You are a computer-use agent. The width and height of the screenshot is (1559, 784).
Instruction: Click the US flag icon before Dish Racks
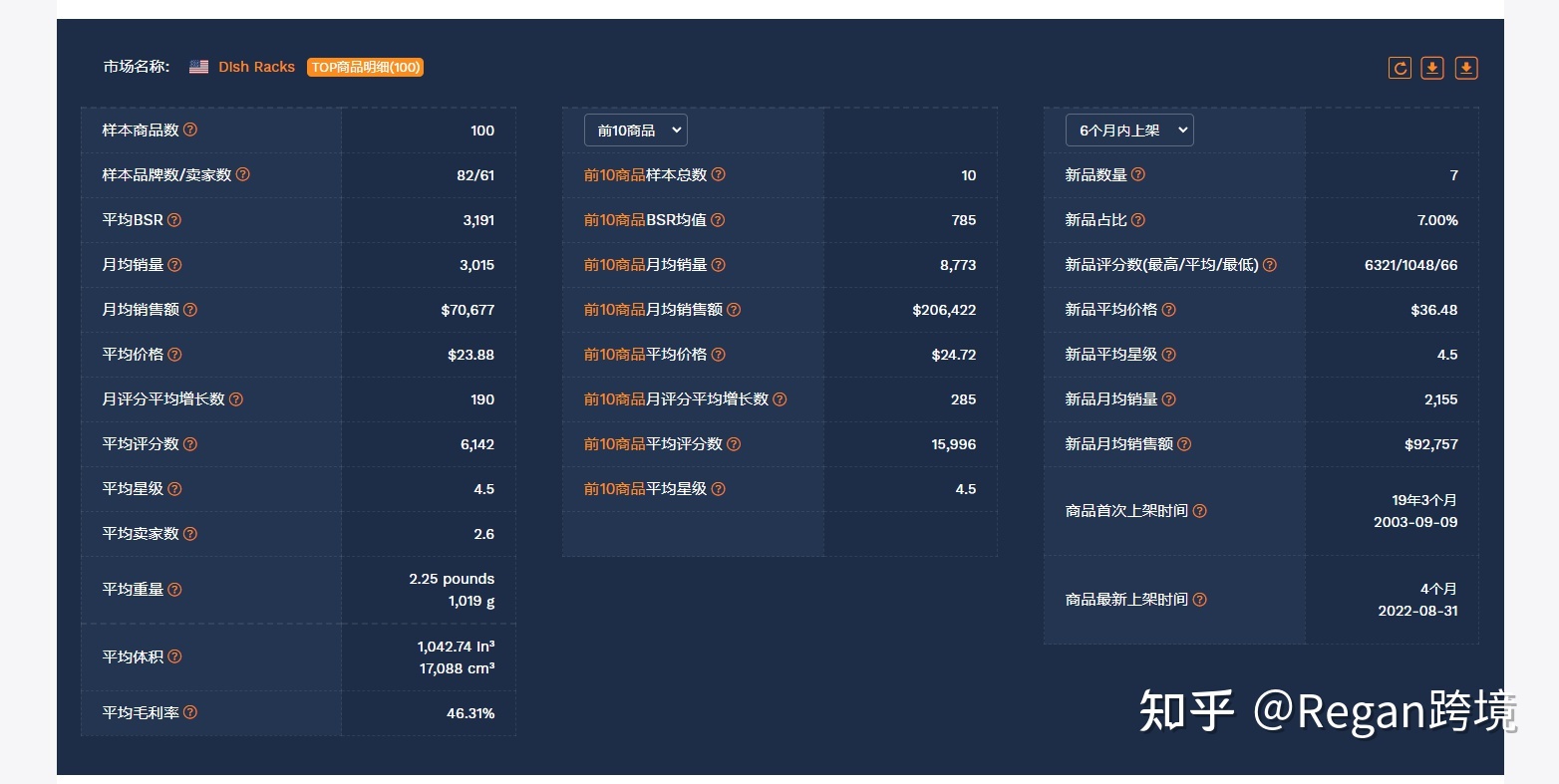pos(199,67)
